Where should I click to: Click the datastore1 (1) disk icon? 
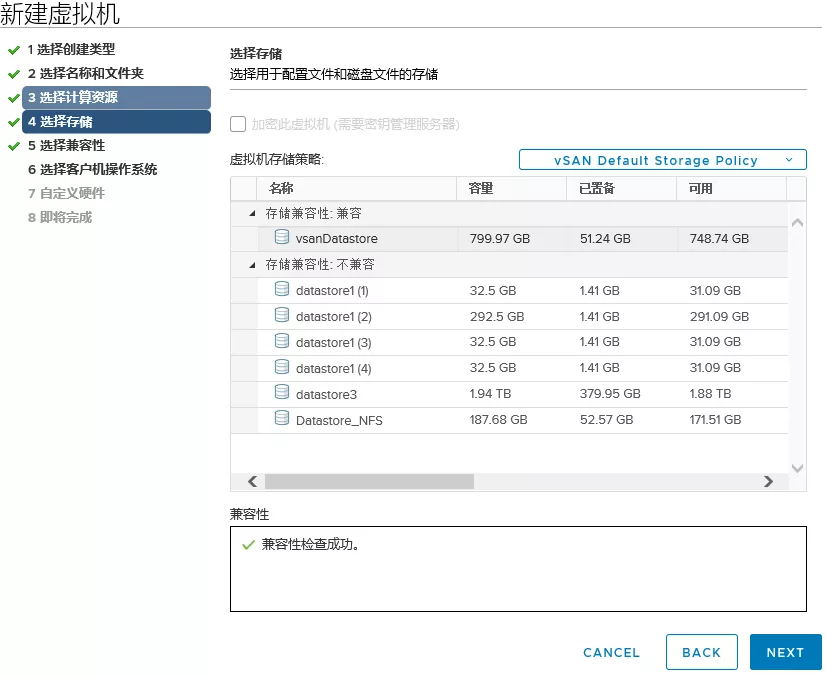pyautogui.click(x=281, y=290)
